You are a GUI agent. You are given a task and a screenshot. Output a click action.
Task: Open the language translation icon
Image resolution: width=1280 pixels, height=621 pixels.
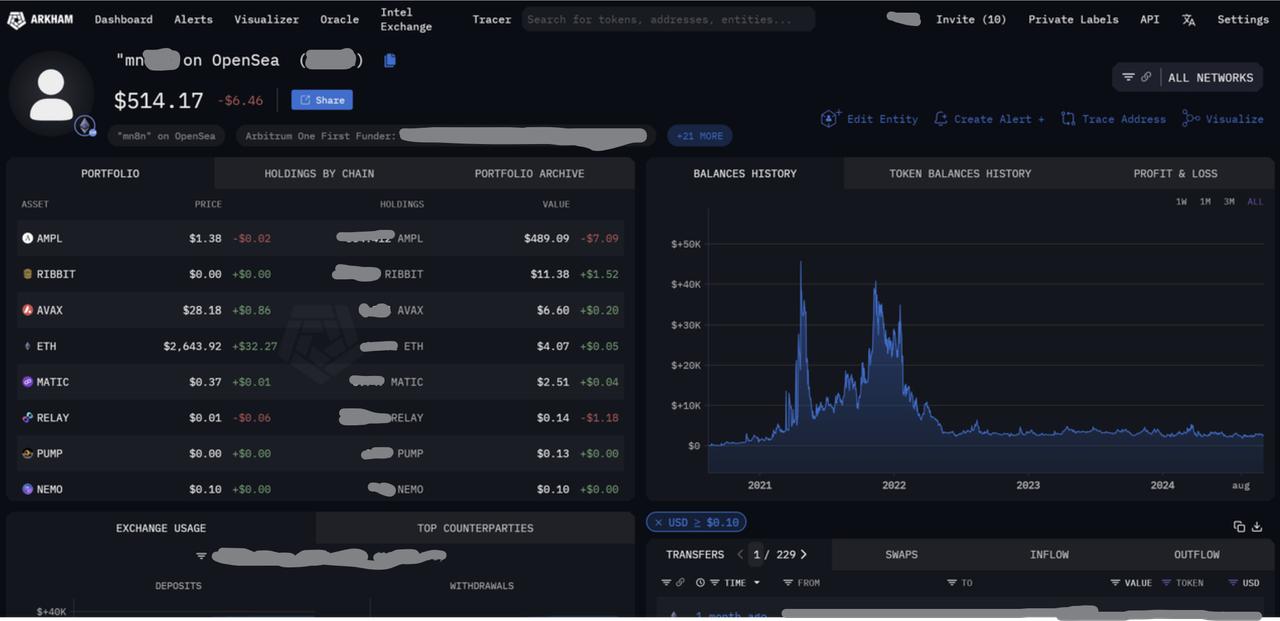pos(1188,20)
